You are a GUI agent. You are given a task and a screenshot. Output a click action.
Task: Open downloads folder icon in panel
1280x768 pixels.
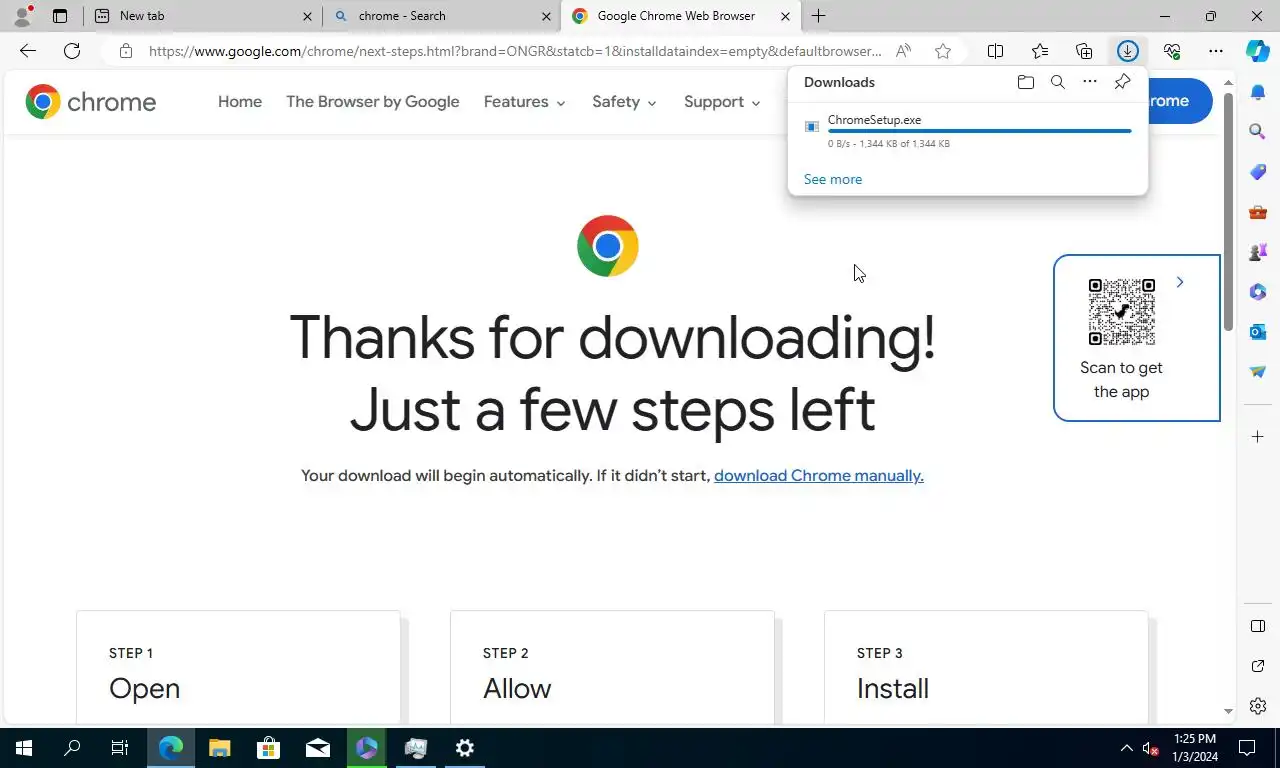tap(1026, 82)
